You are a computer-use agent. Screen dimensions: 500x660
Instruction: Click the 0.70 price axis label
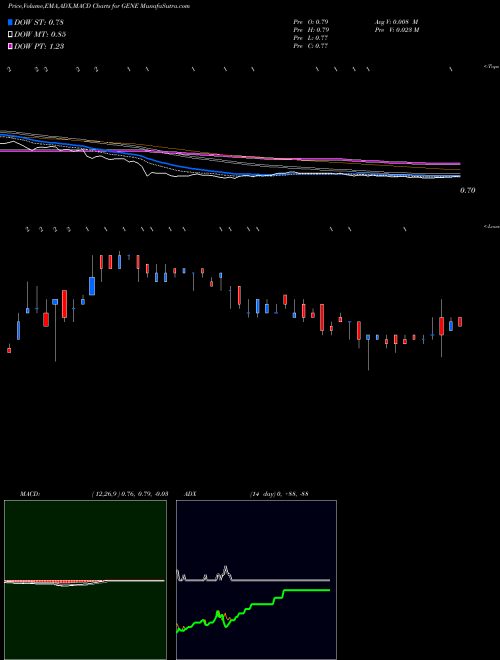point(467,190)
